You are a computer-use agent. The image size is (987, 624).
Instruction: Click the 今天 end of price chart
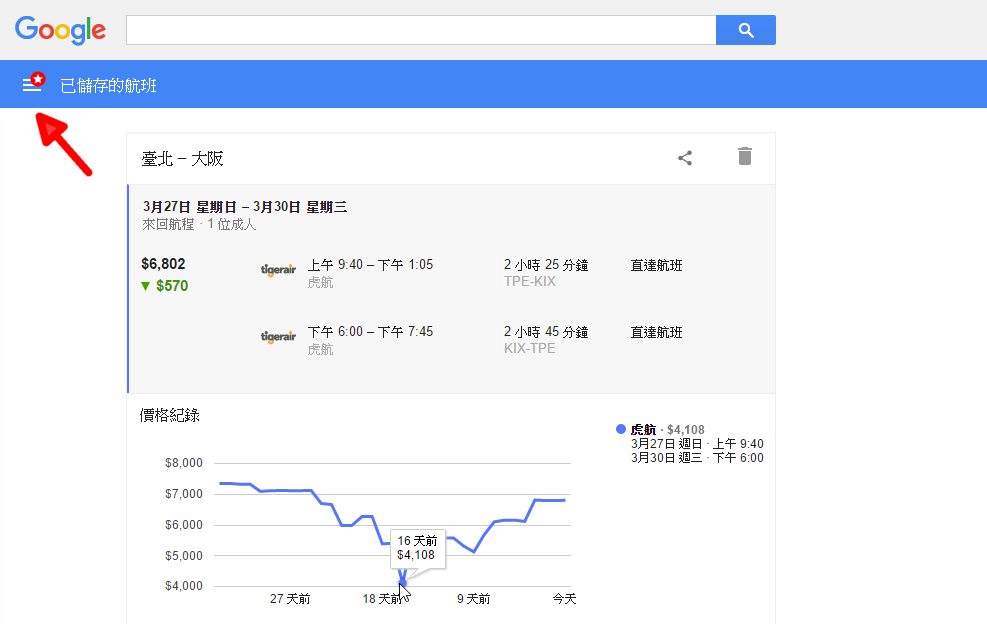tap(565, 598)
